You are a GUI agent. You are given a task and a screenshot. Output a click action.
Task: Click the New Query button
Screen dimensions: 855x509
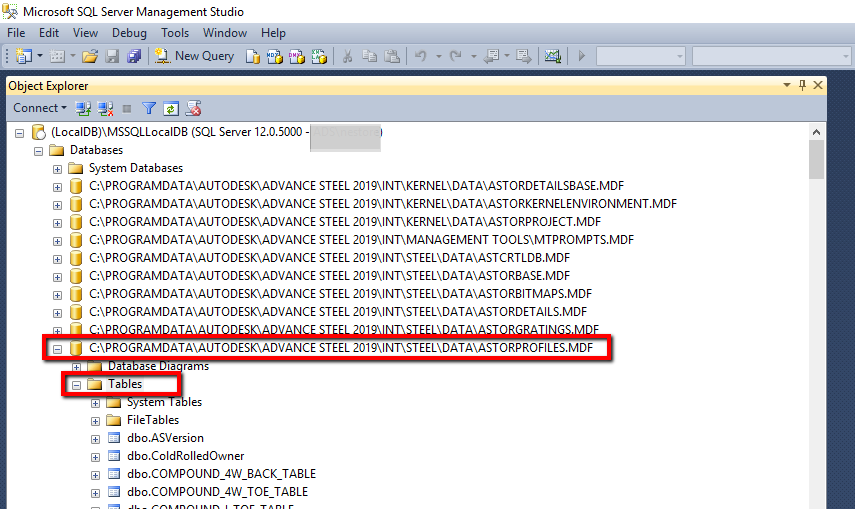click(194, 56)
